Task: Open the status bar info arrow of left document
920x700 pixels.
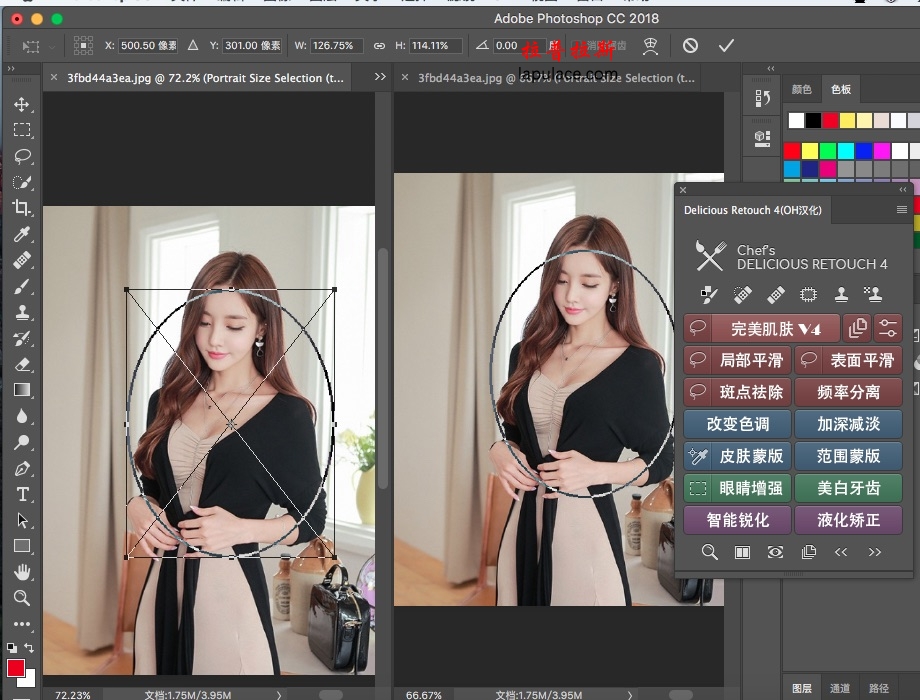Action: click(x=278, y=694)
